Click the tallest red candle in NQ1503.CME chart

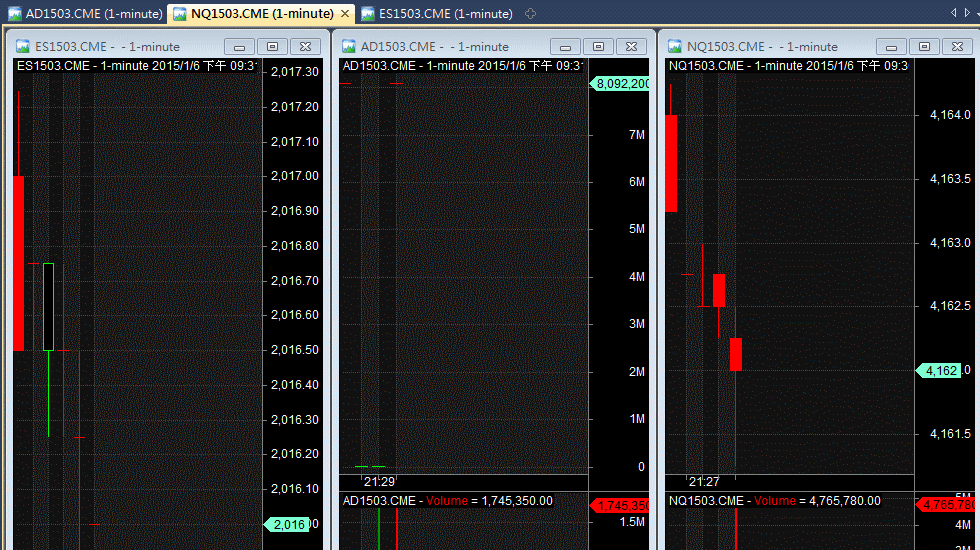pos(671,163)
